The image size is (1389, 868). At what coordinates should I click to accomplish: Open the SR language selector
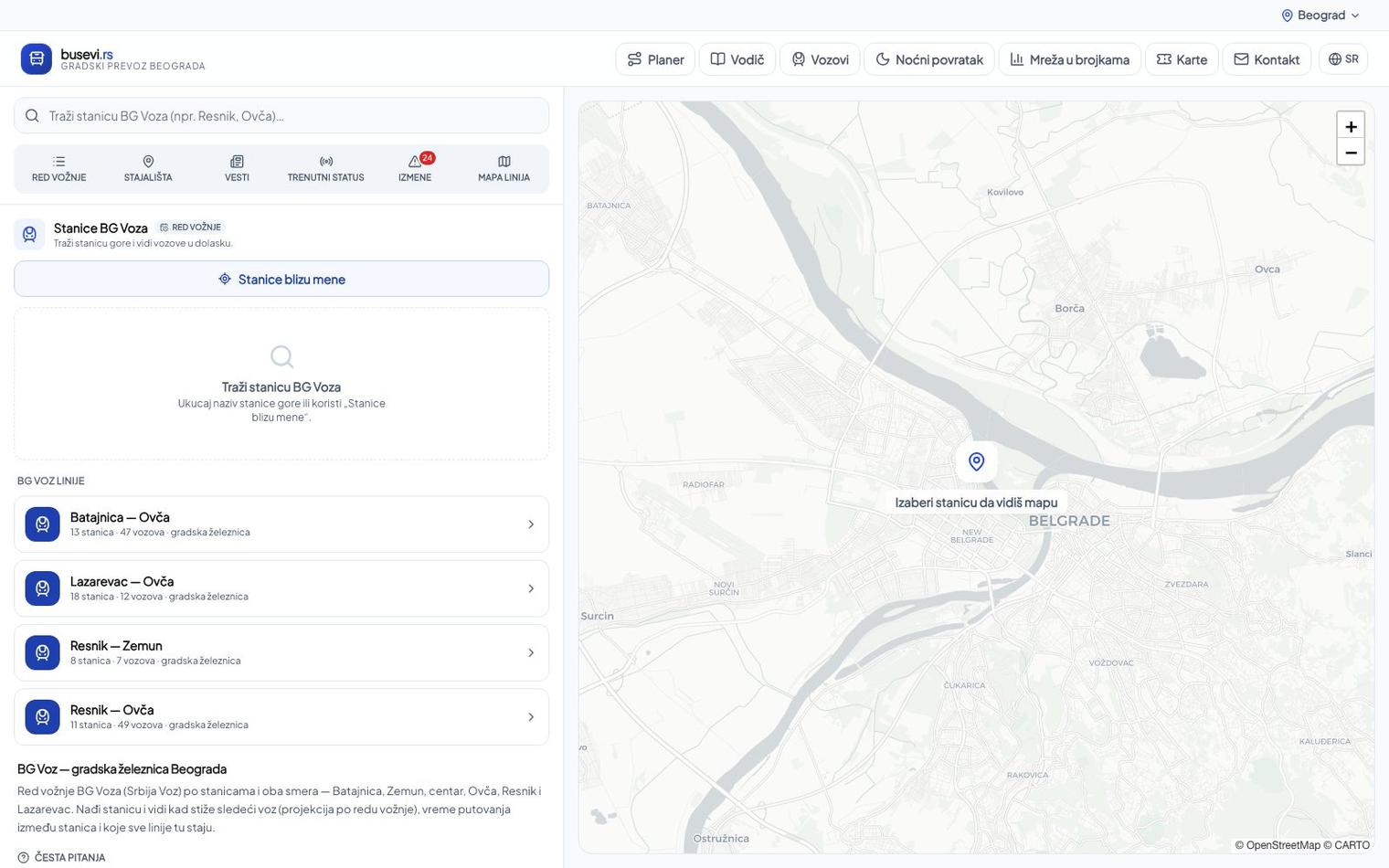[x=1343, y=59]
